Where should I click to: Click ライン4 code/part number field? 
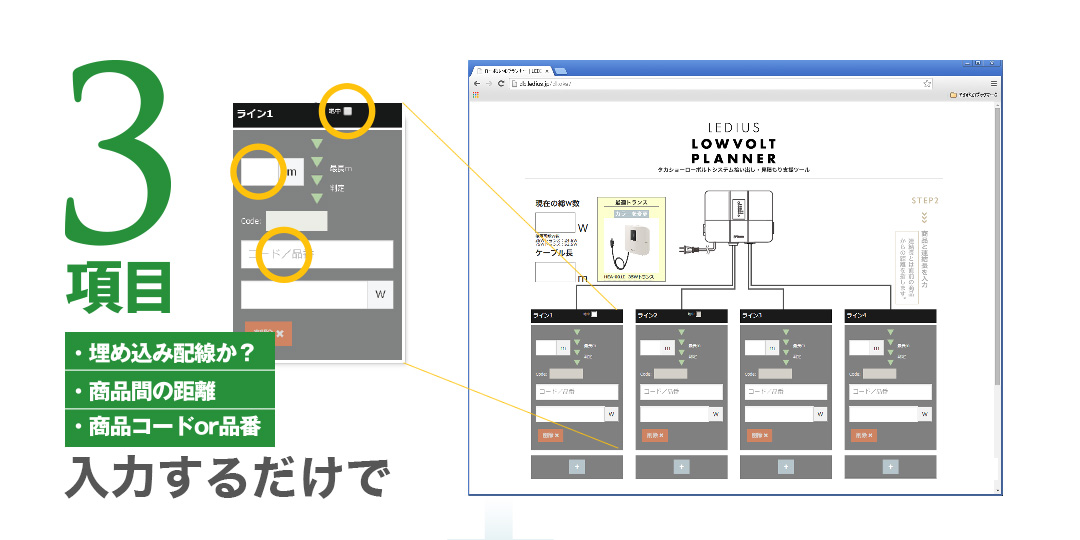click(x=890, y=392)
